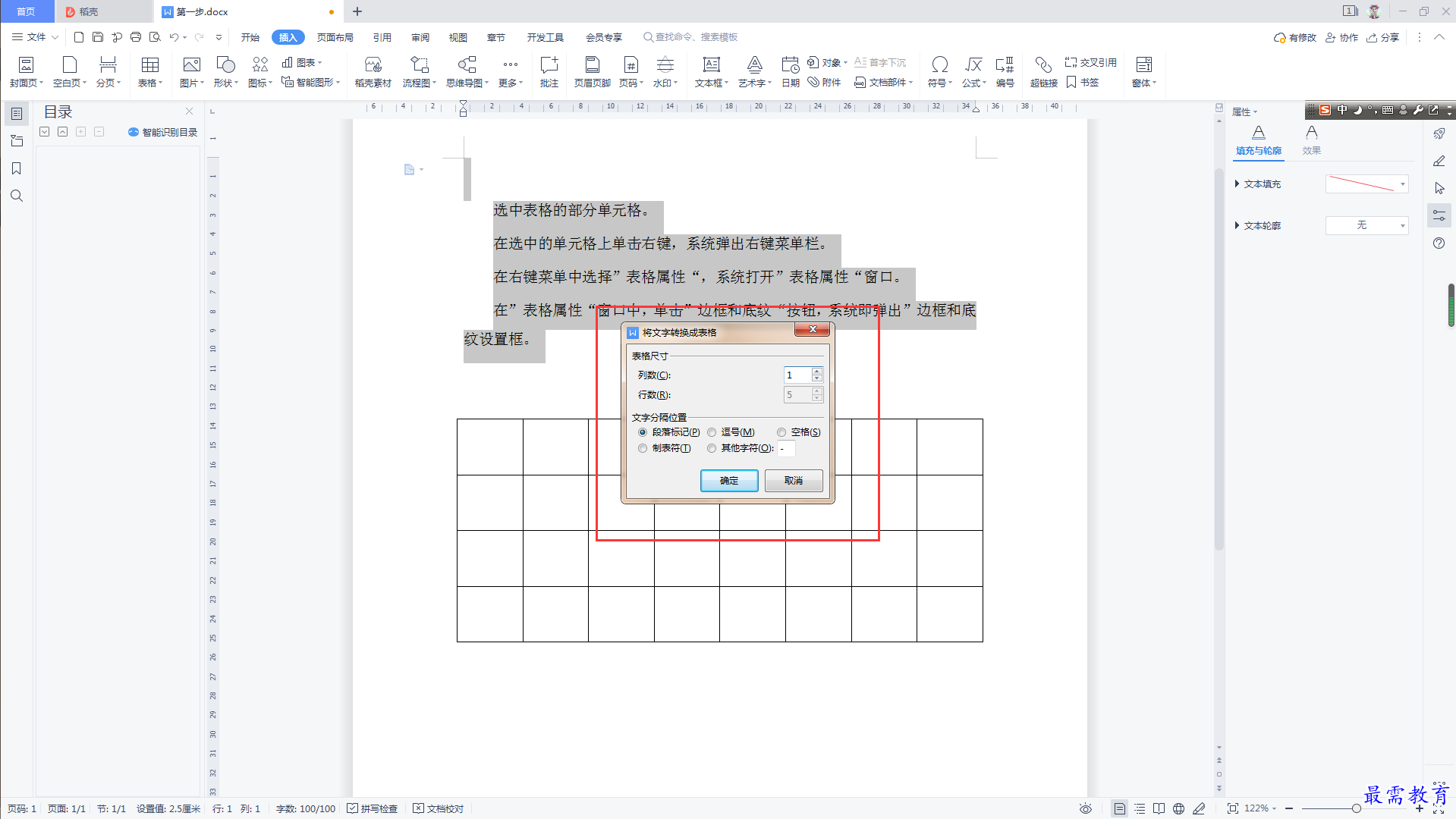1456x819 pixels.
Task: Select the 制表符 tab separator option
Action: (x=643, y=448)
